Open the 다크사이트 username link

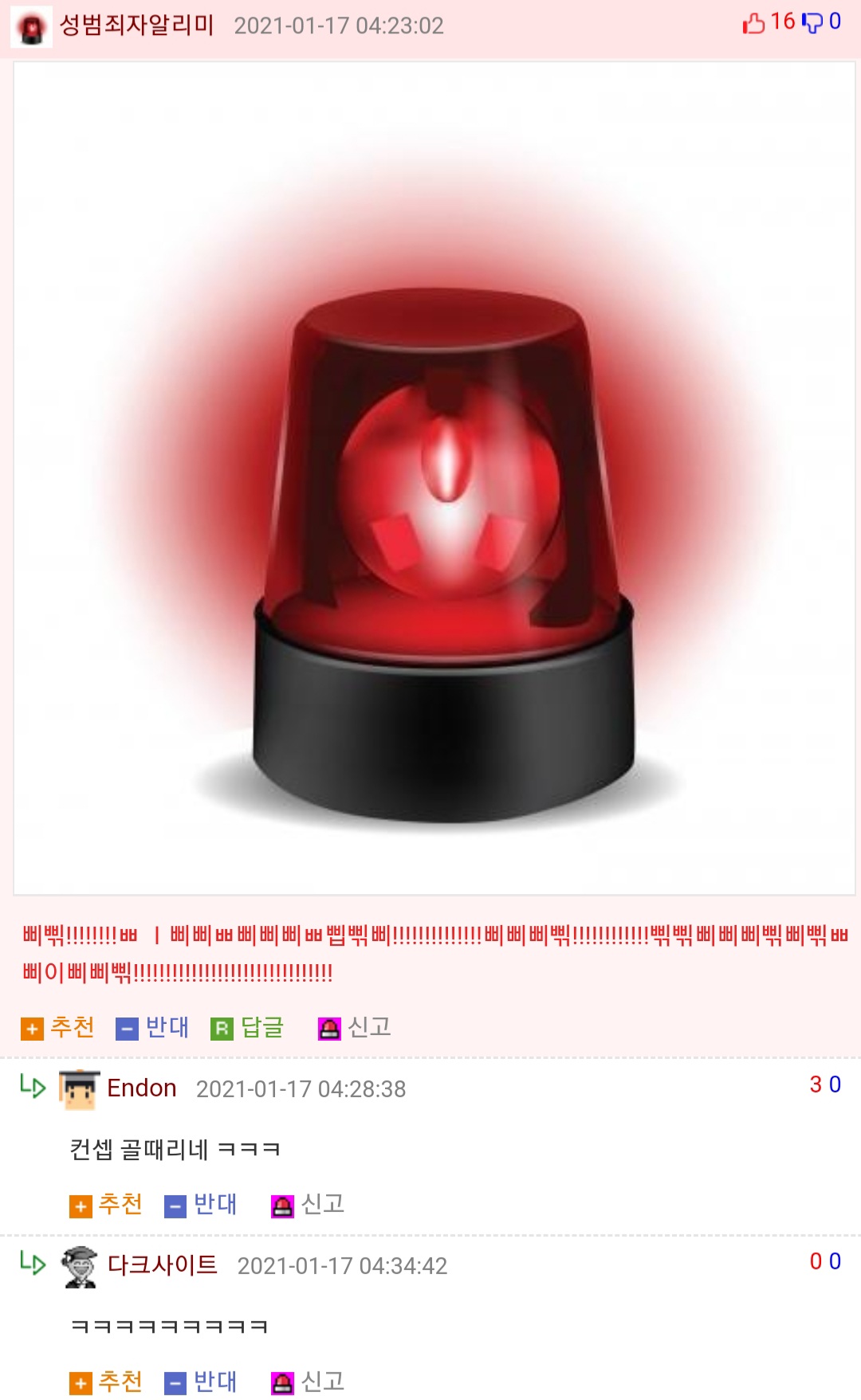point(163,1265)
